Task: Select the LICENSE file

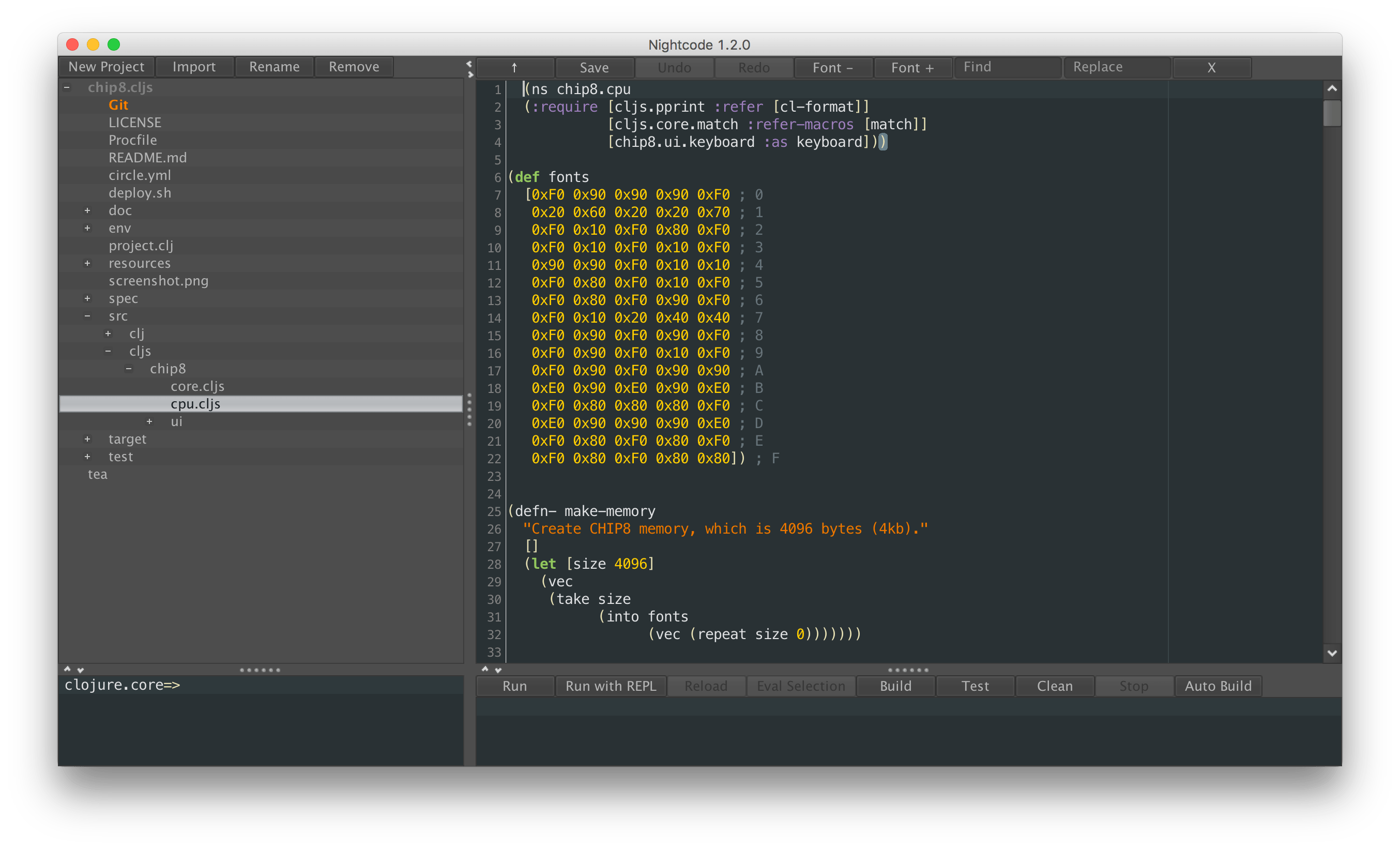Action: pos(135,123)
